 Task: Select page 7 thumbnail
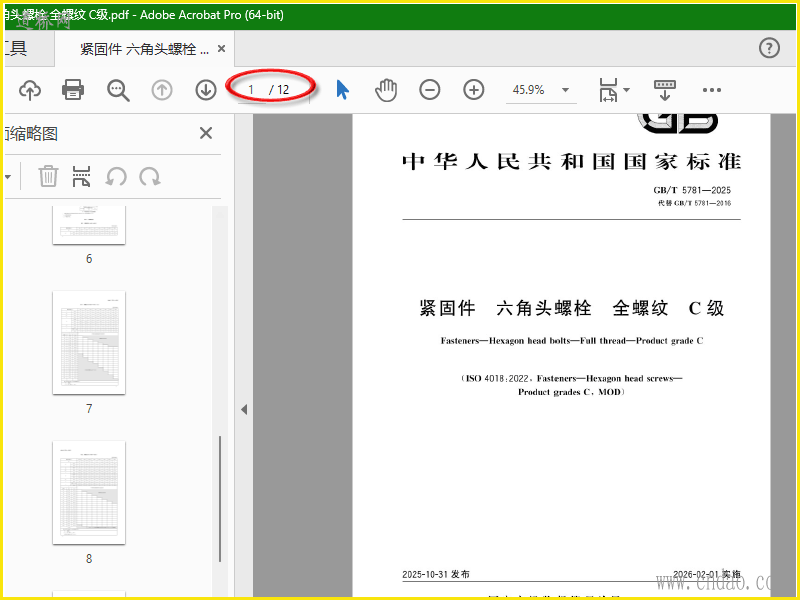click(89, 343)
